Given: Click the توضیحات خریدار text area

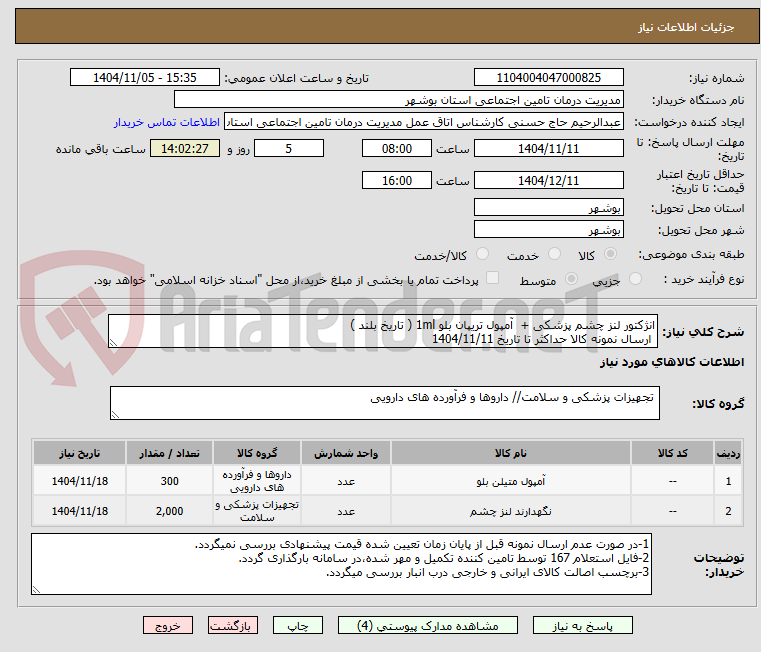Looking at the screenshot, I should [341, 564].
